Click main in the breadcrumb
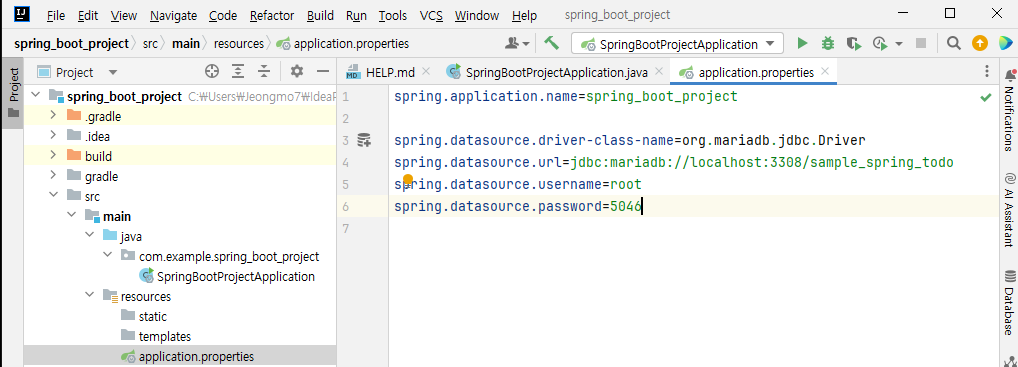This screenshot has height=367, width=1018. pyautogui.click(x=186, y=44)
